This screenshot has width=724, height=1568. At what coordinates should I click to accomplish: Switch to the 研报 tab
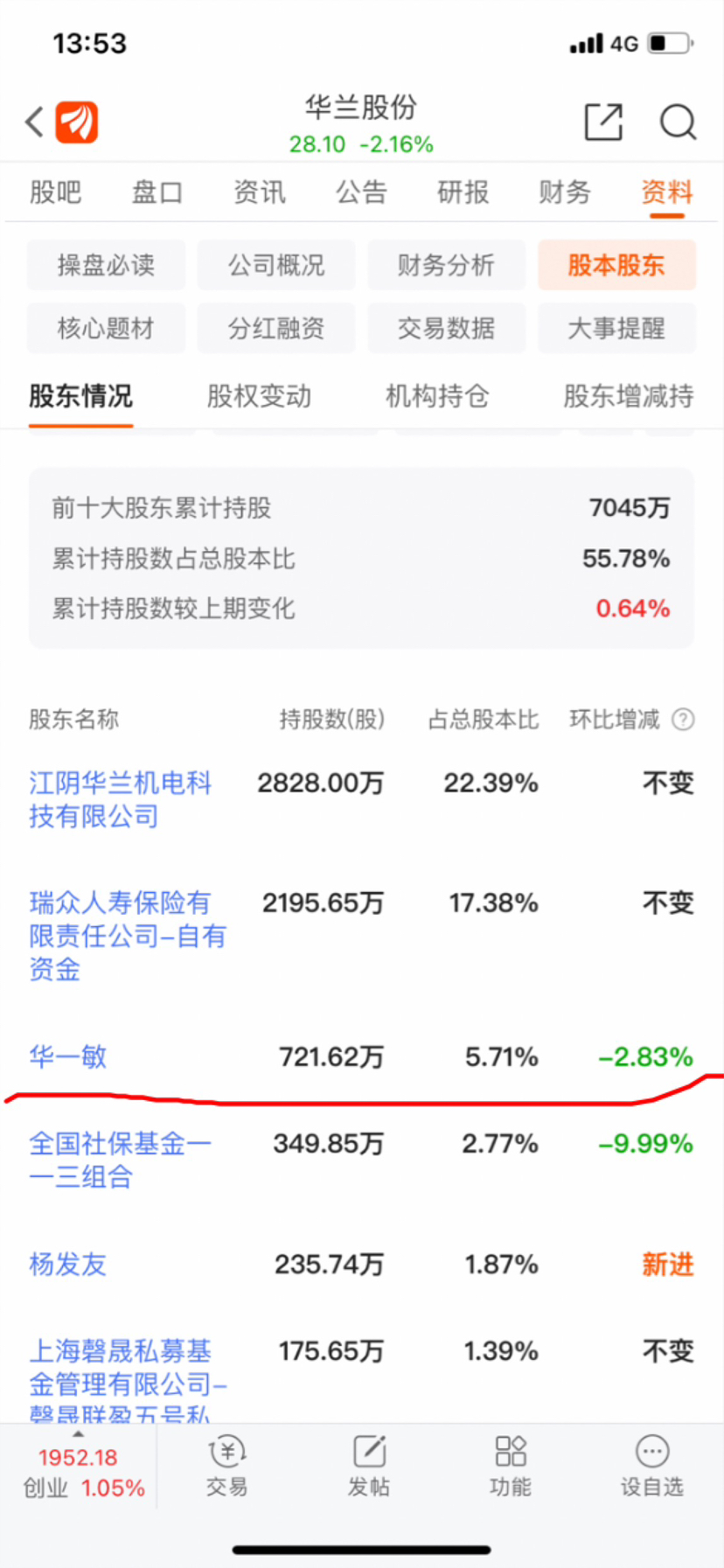click(463, 192)
